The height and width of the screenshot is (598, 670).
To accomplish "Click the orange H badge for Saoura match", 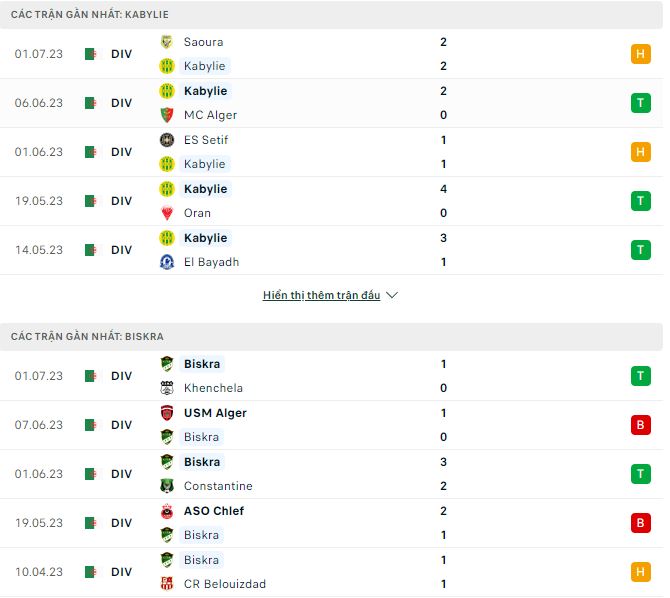I will 641,54.
